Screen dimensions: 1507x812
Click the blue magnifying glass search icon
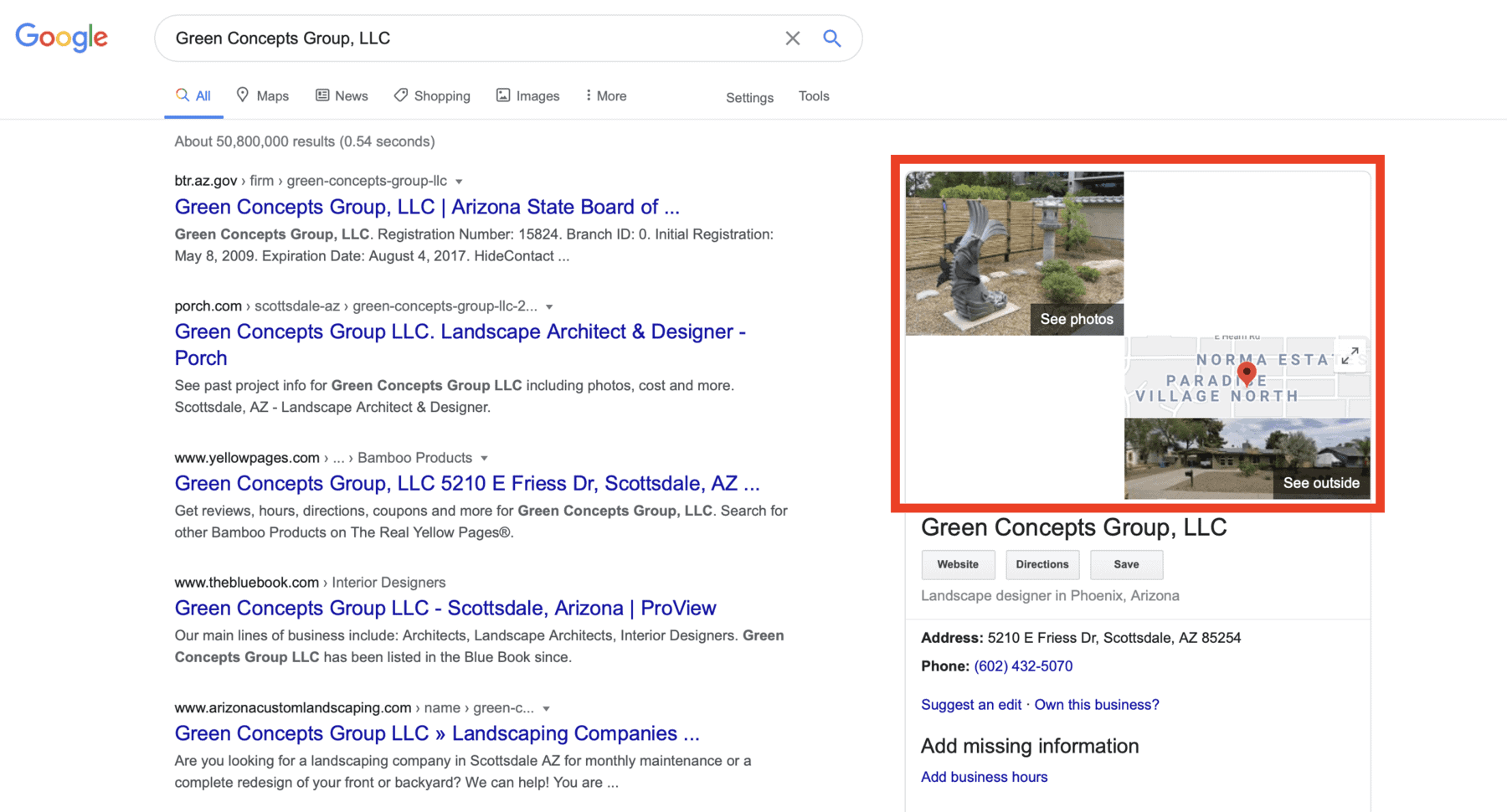click(x=831, y=39)
